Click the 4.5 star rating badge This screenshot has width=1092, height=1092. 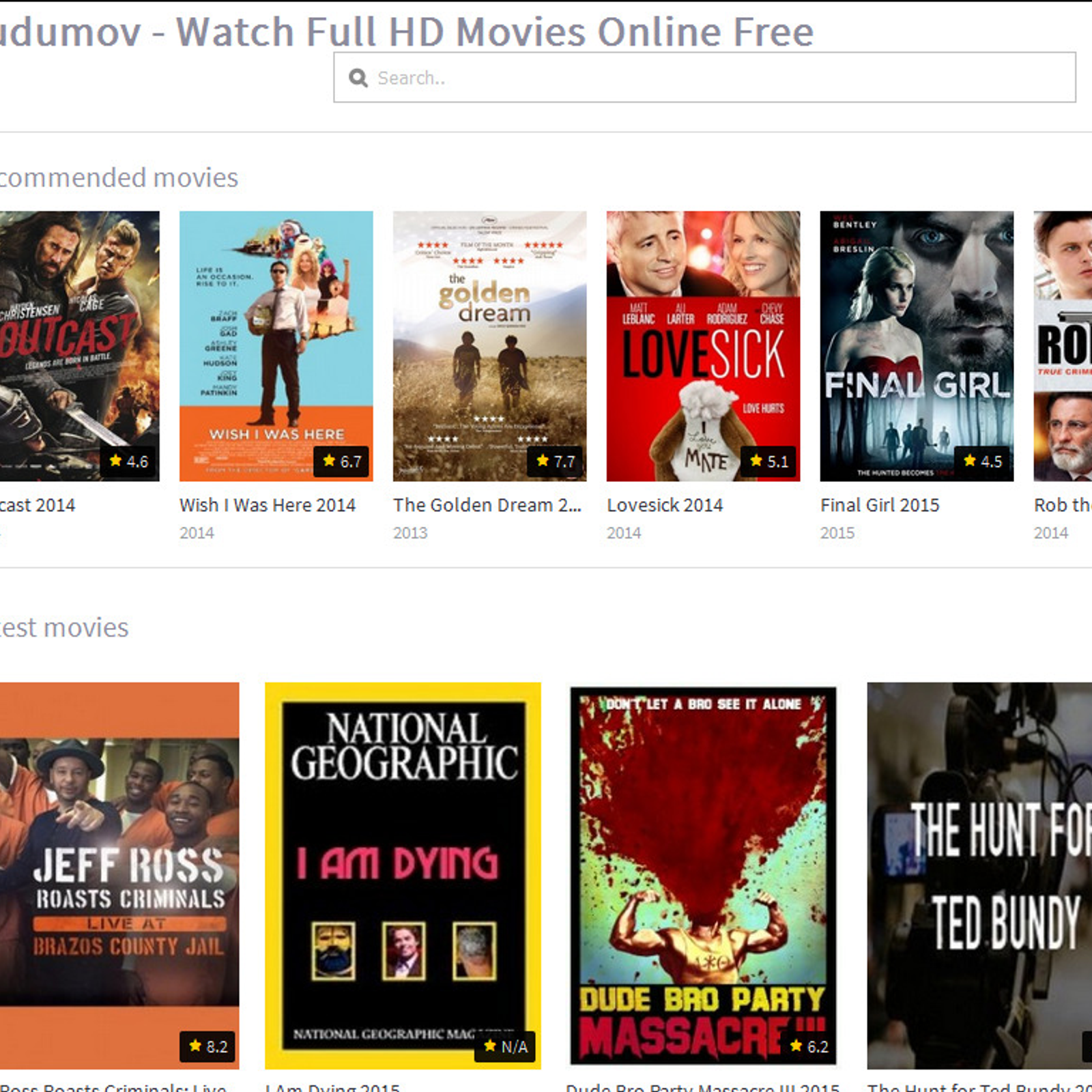982,461
